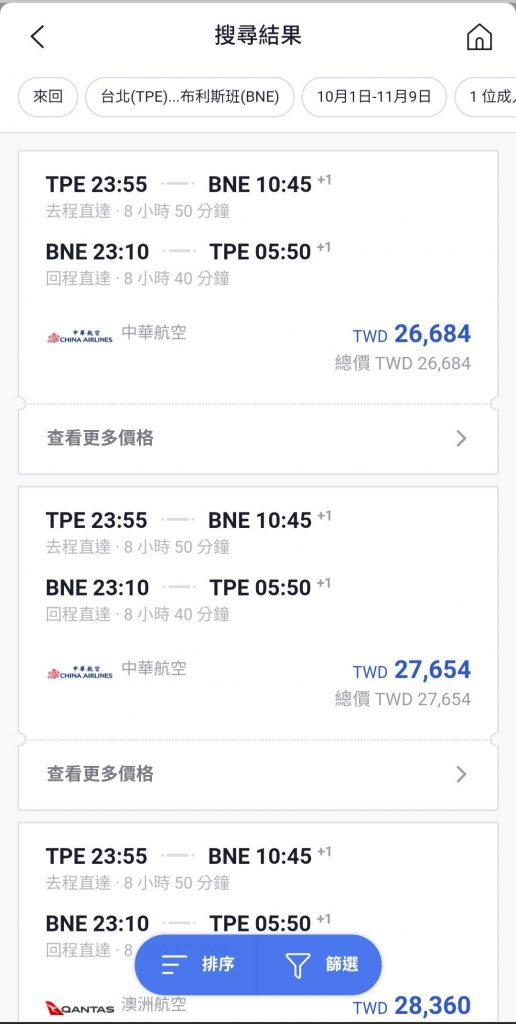Tap second 查看更多價格 text
This screenshot has width=516, height=1024.
(100, 774)
